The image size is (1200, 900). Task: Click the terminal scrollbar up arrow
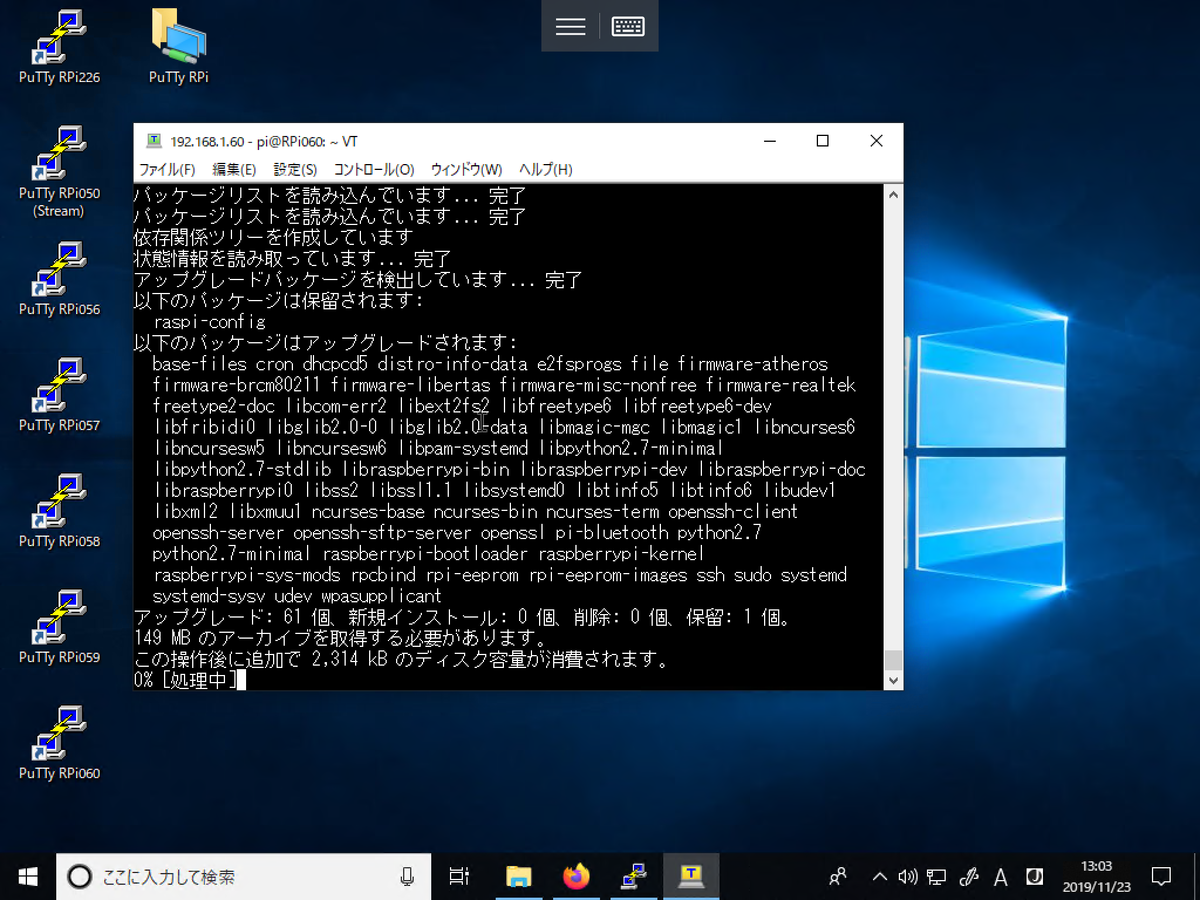click(x=893, y=195)
